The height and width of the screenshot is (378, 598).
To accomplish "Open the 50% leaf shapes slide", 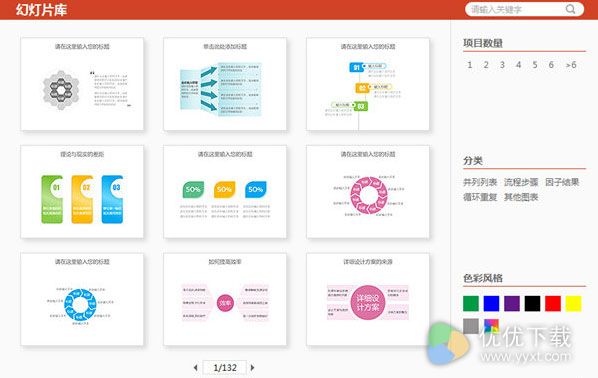I will coord(225,192).
